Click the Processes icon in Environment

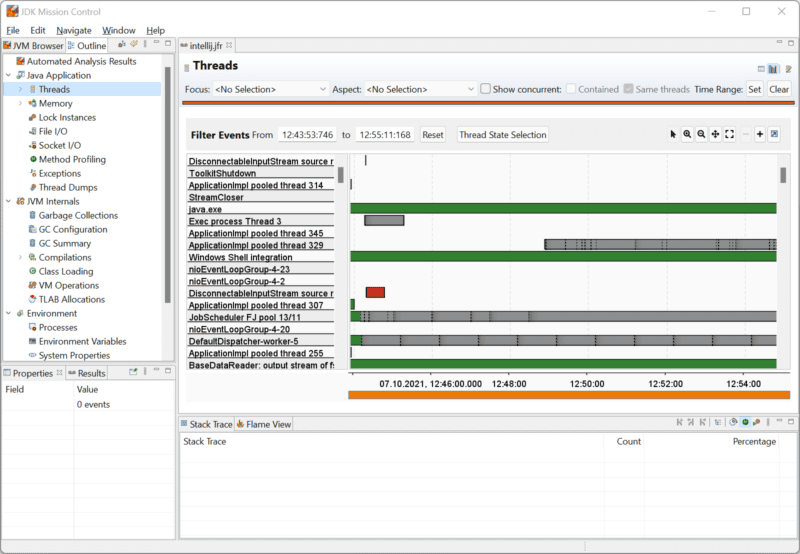33,328
